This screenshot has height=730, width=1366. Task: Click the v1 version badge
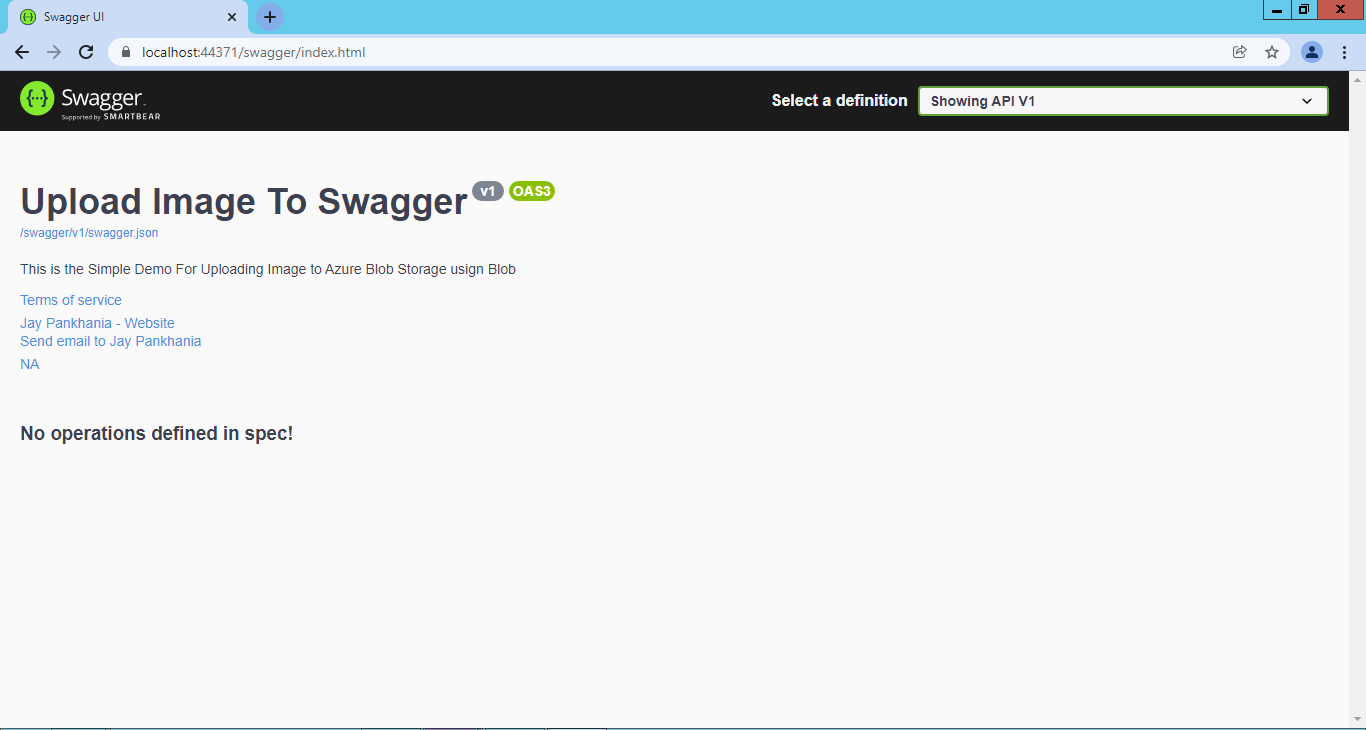(x=488, y=191)
